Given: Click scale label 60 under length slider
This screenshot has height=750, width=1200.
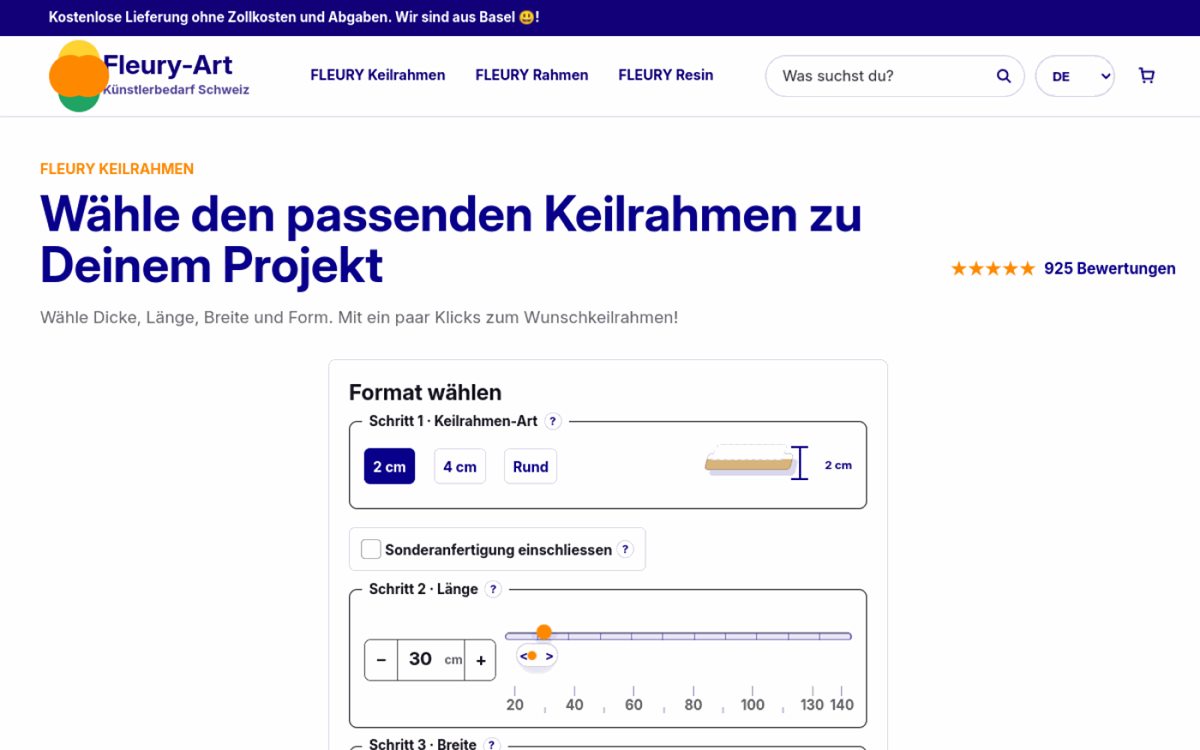Looking at the screenshot, I should tap(634, 705).
